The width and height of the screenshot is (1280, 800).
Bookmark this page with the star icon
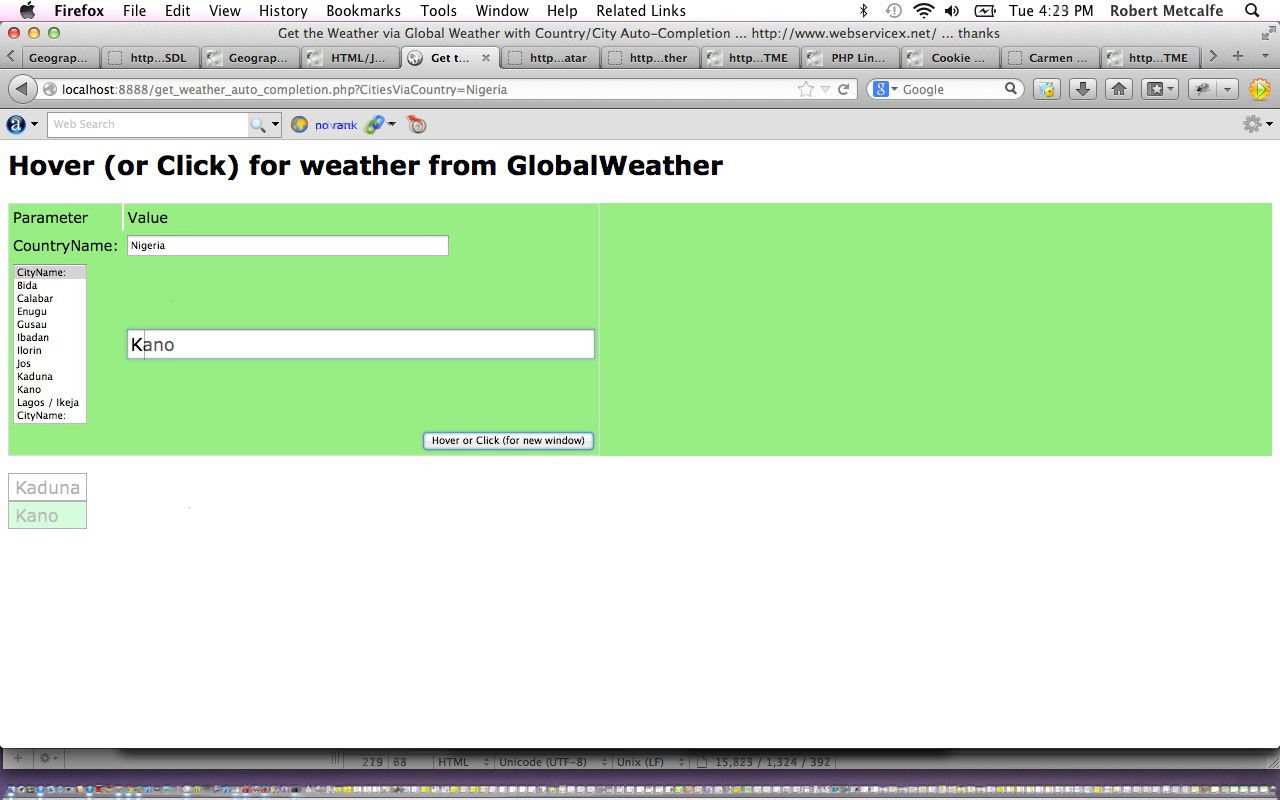[806, 89]
